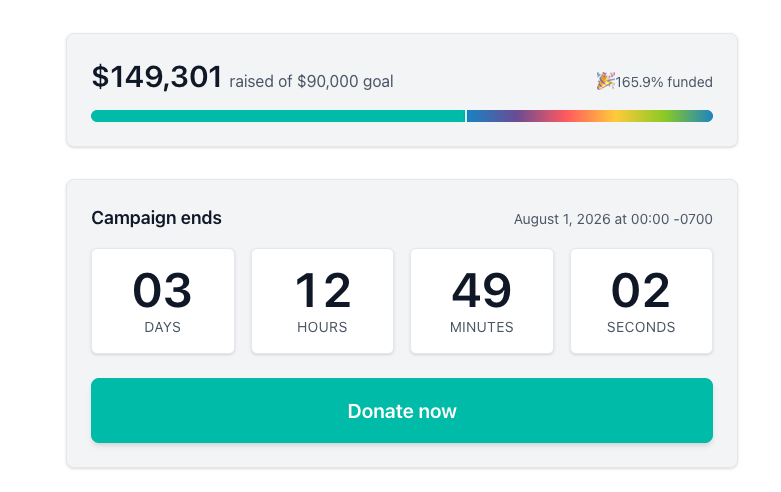Image resolution: width=781 pixels, height=492 pixels.
Task: Click the rainbow overflow segment of progress bar
Action: click(x=590, y=116)
